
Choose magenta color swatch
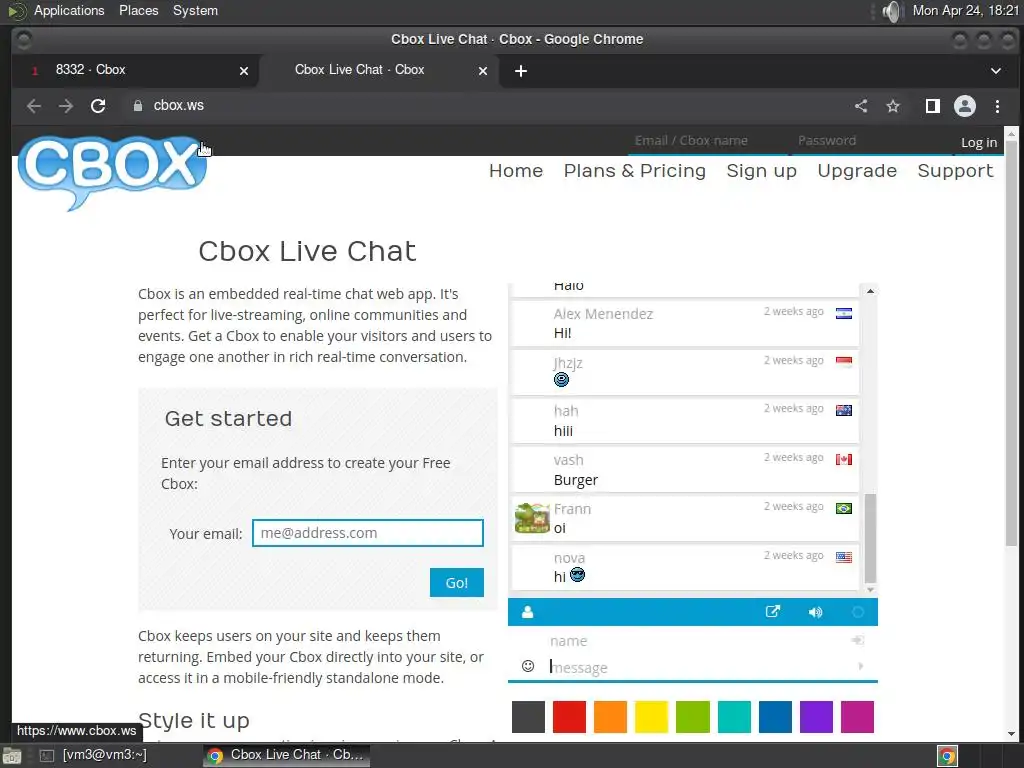[x=857, y=717]
